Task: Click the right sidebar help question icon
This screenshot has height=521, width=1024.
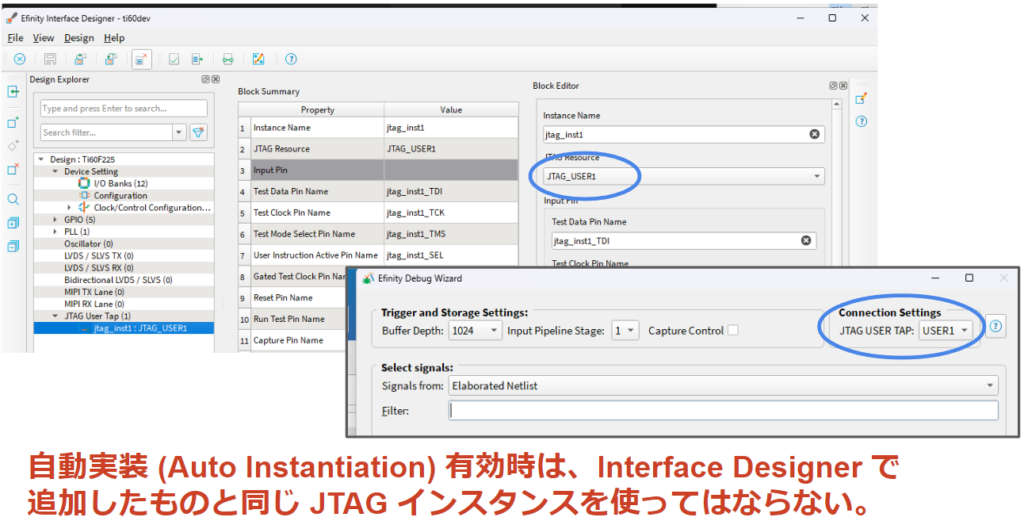Action: (x=861, y=121)
